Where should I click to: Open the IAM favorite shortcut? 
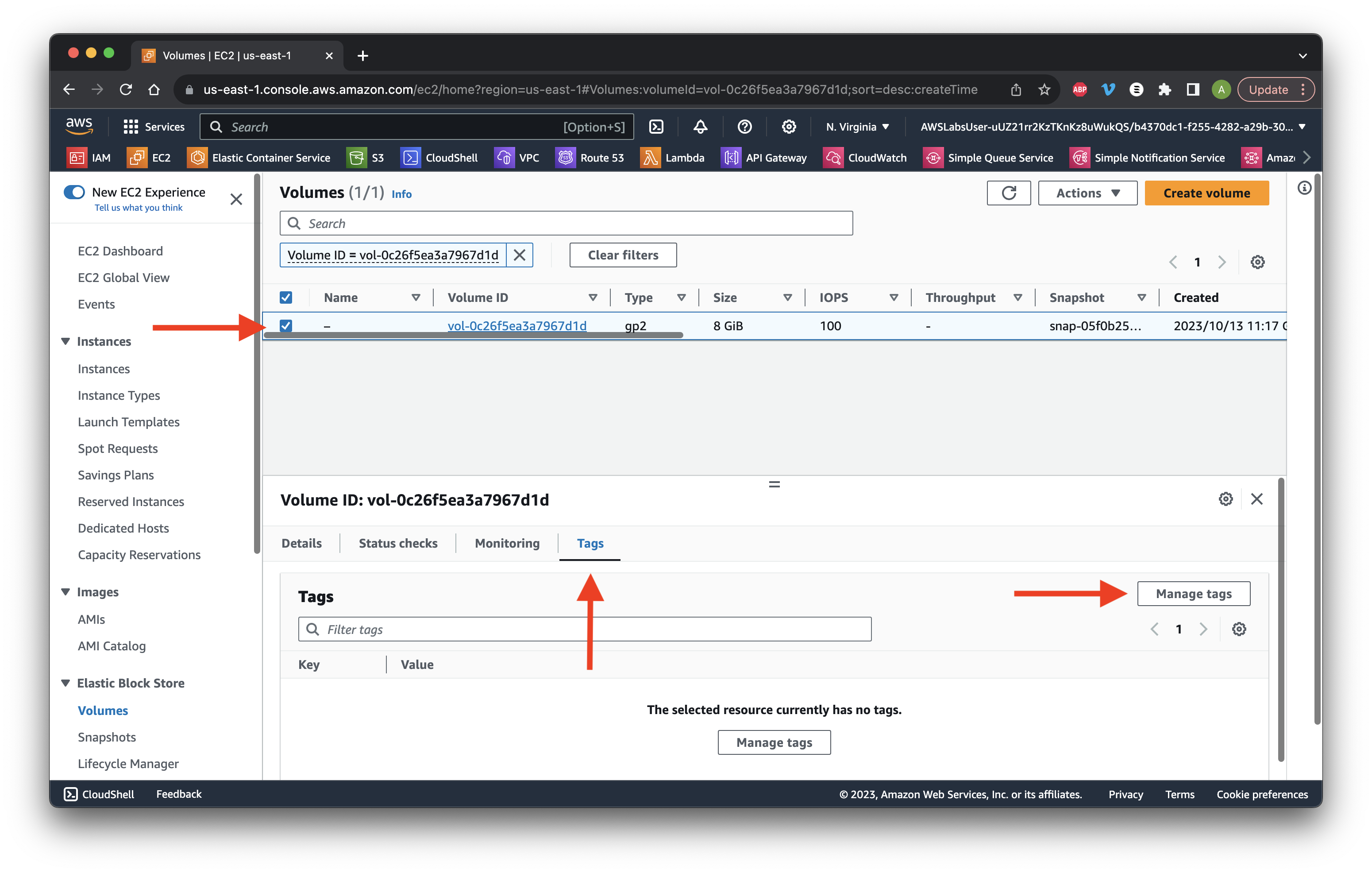click(x=89, y=158)
